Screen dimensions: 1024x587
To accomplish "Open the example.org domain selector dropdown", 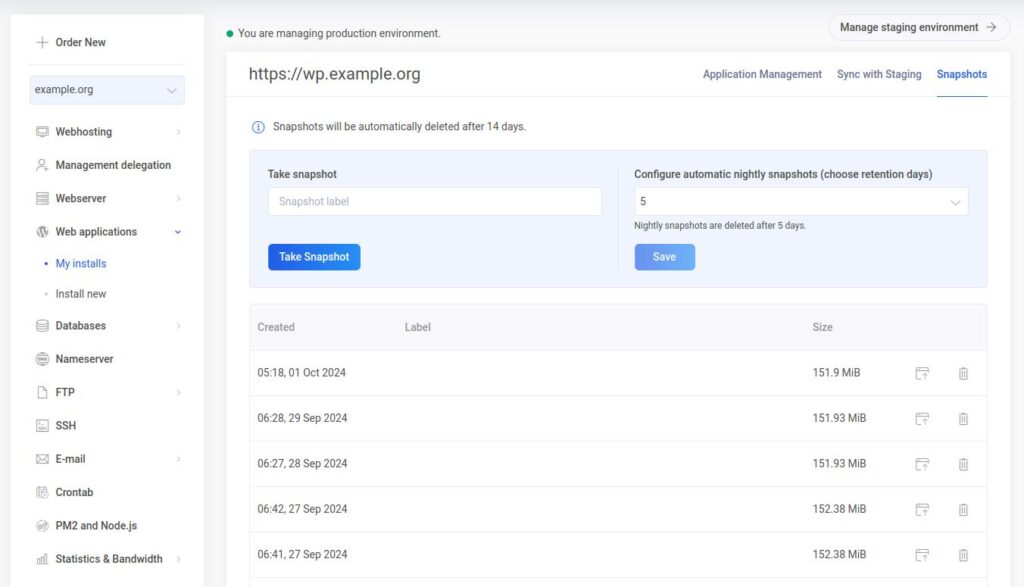I will (107, 90).
